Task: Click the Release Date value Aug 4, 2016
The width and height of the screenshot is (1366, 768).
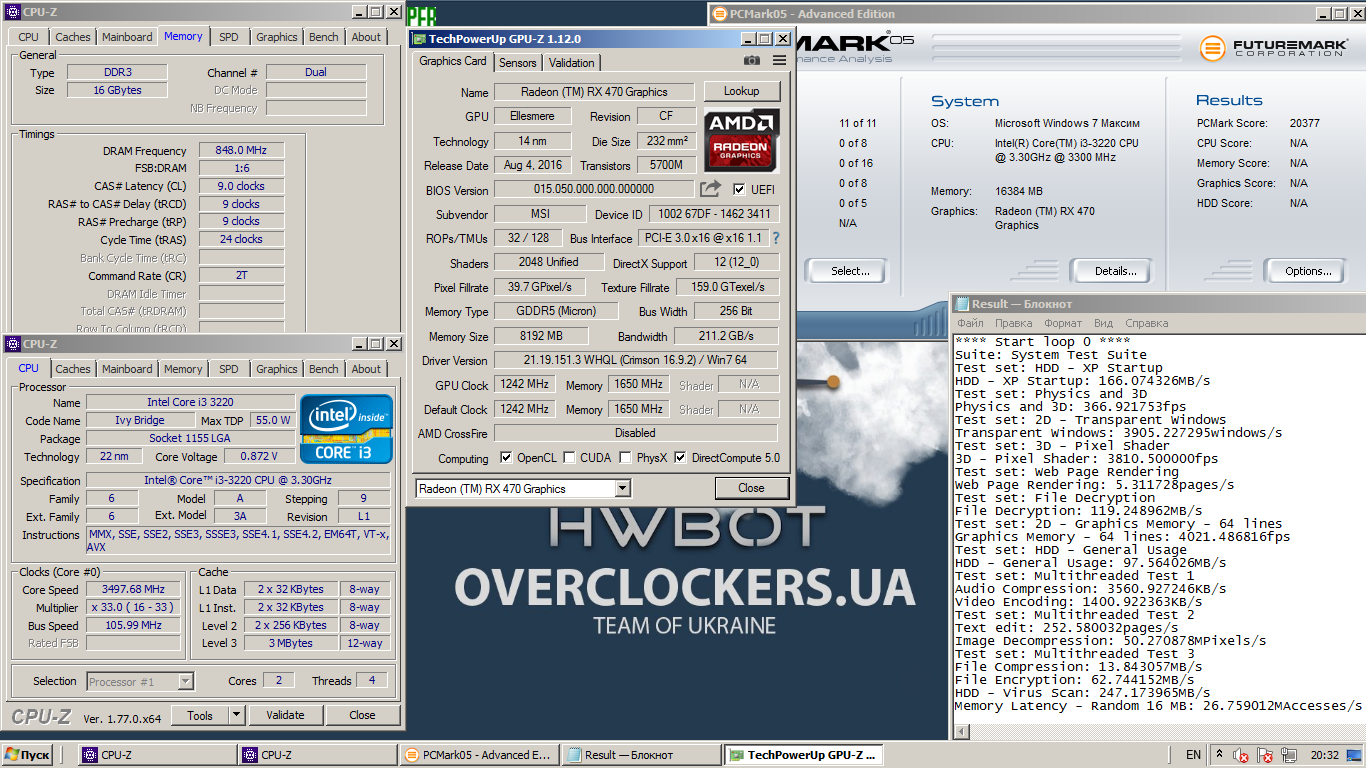Action: pyautogui.click(x=533, y=165)
